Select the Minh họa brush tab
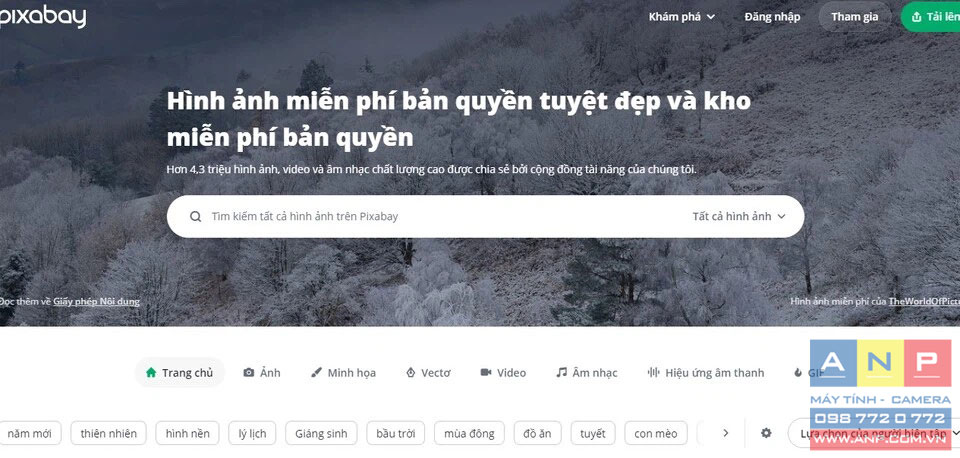Viewport: 960px width, 458px height. click(x=343, y=372)
